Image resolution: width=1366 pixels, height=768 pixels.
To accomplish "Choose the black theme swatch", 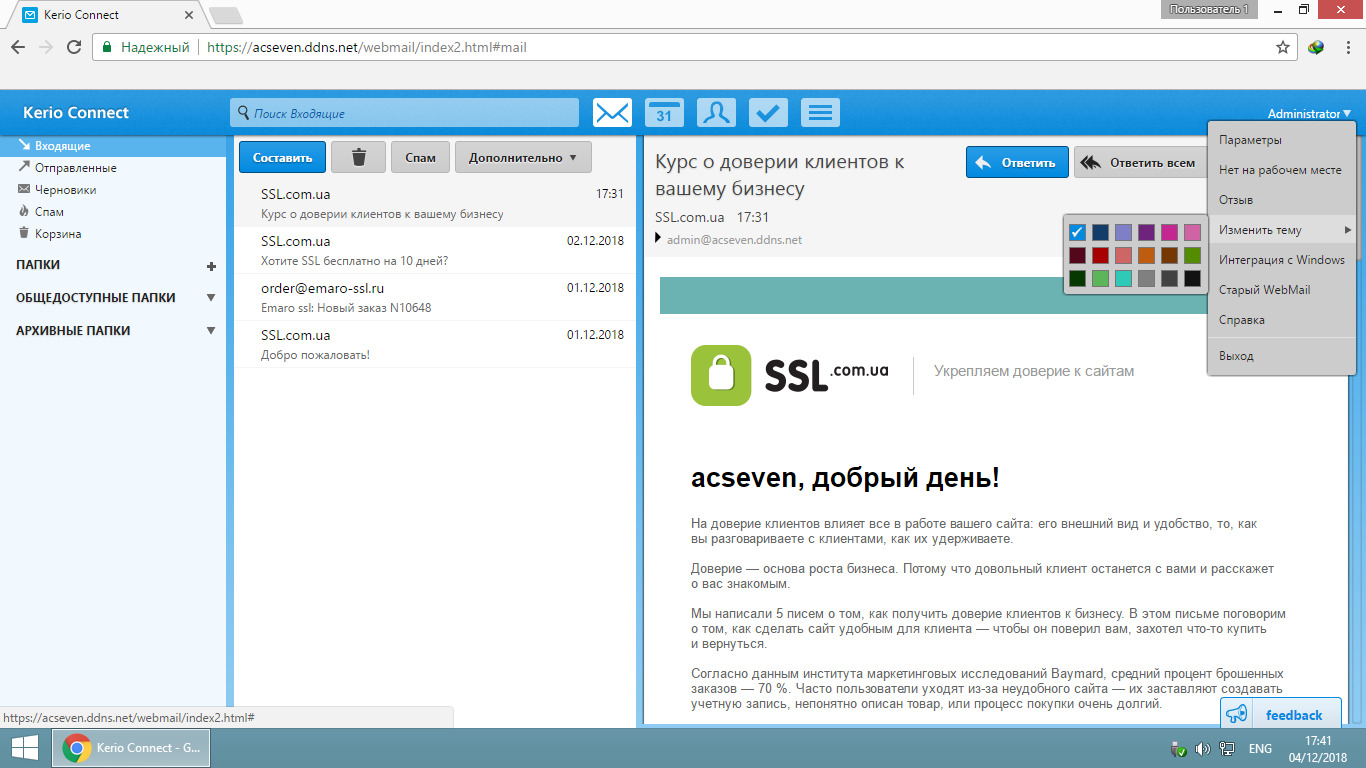I will coord(1192,278).
